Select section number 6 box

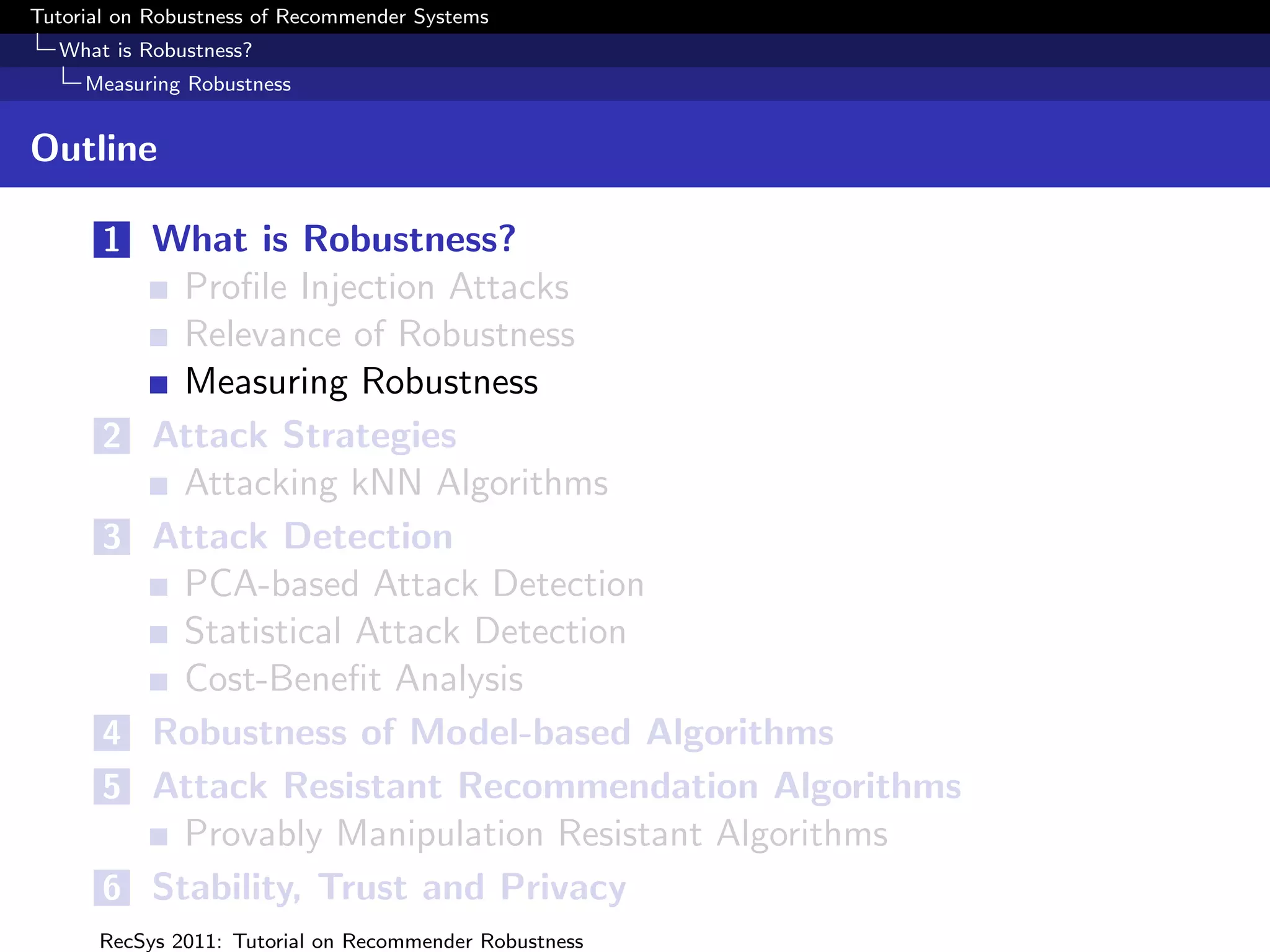click(x=112, y=888)
